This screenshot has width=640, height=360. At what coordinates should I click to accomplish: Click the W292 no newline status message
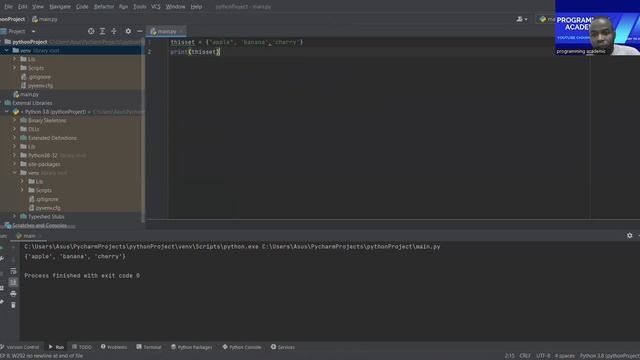(x=42, y=356)
